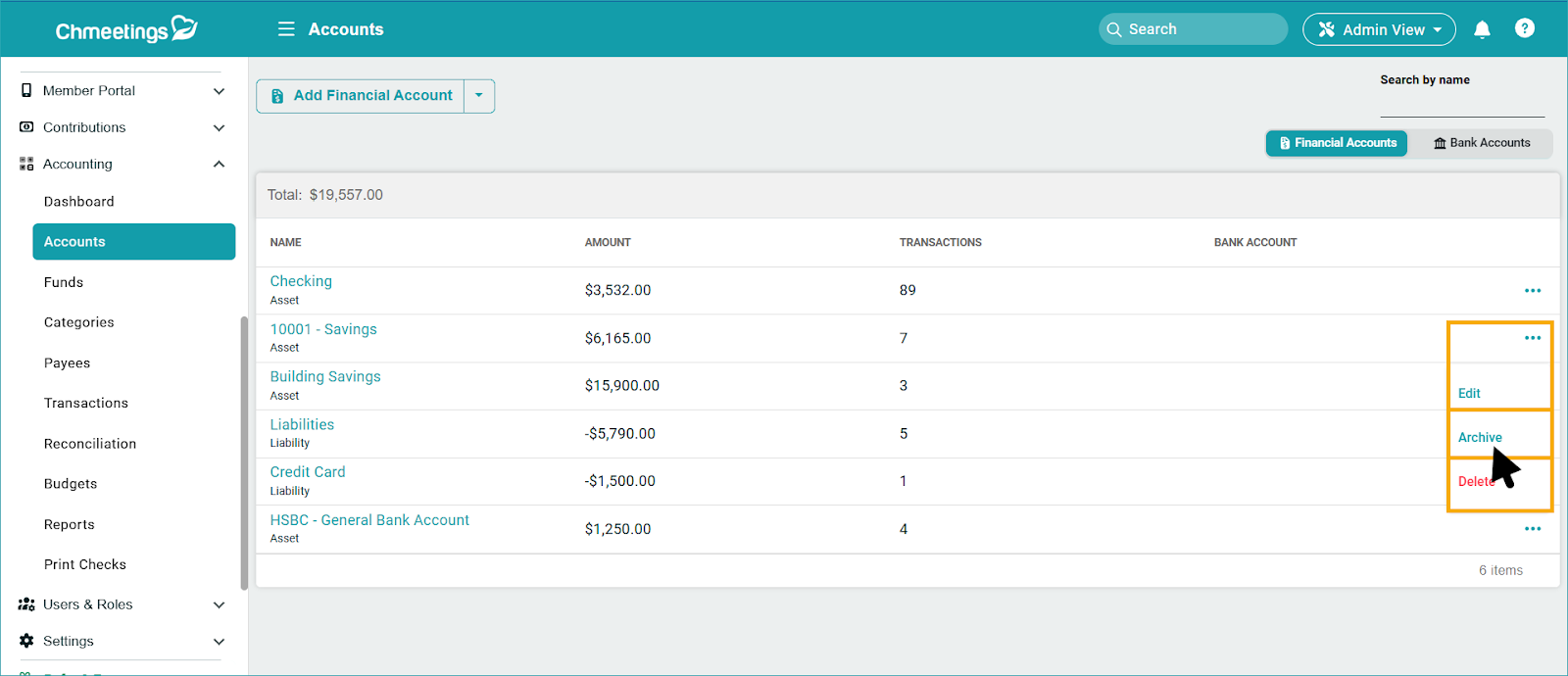Open the Building Savings account link
1568x676 pixels.
pos(325,376)
